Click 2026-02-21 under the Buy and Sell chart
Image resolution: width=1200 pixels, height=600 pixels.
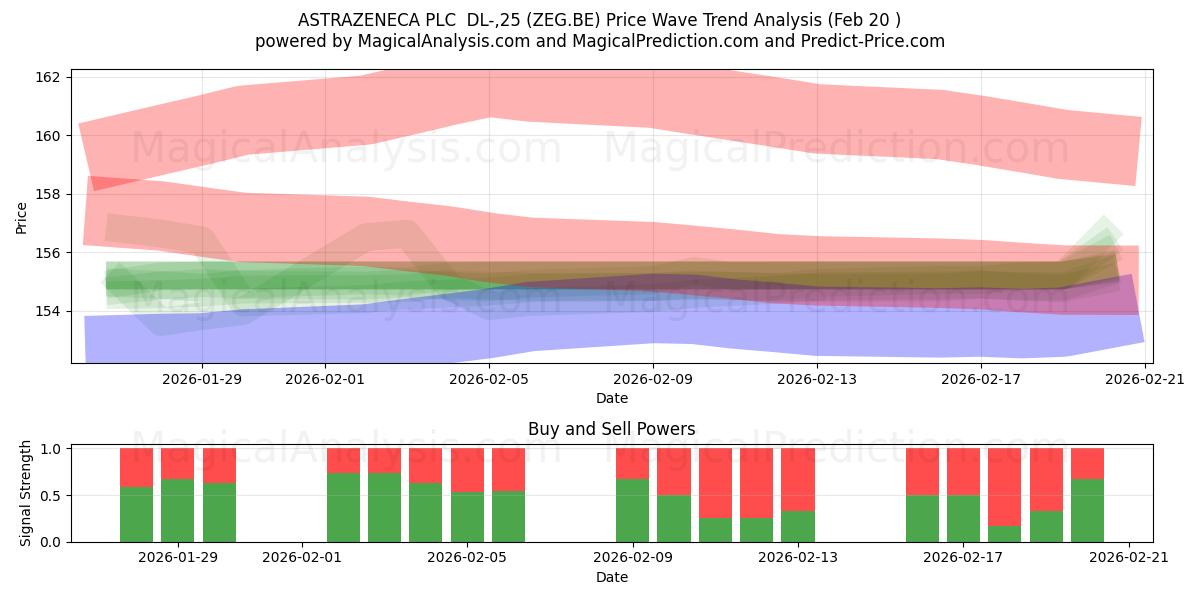[x=1128, y=558]
